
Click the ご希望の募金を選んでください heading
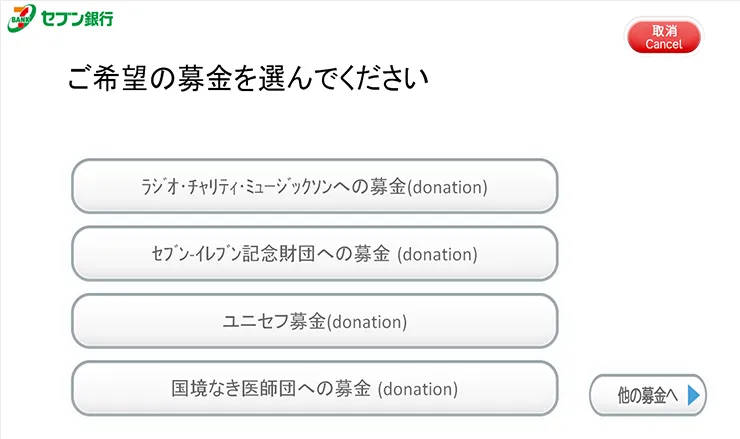tap(248, 78)
